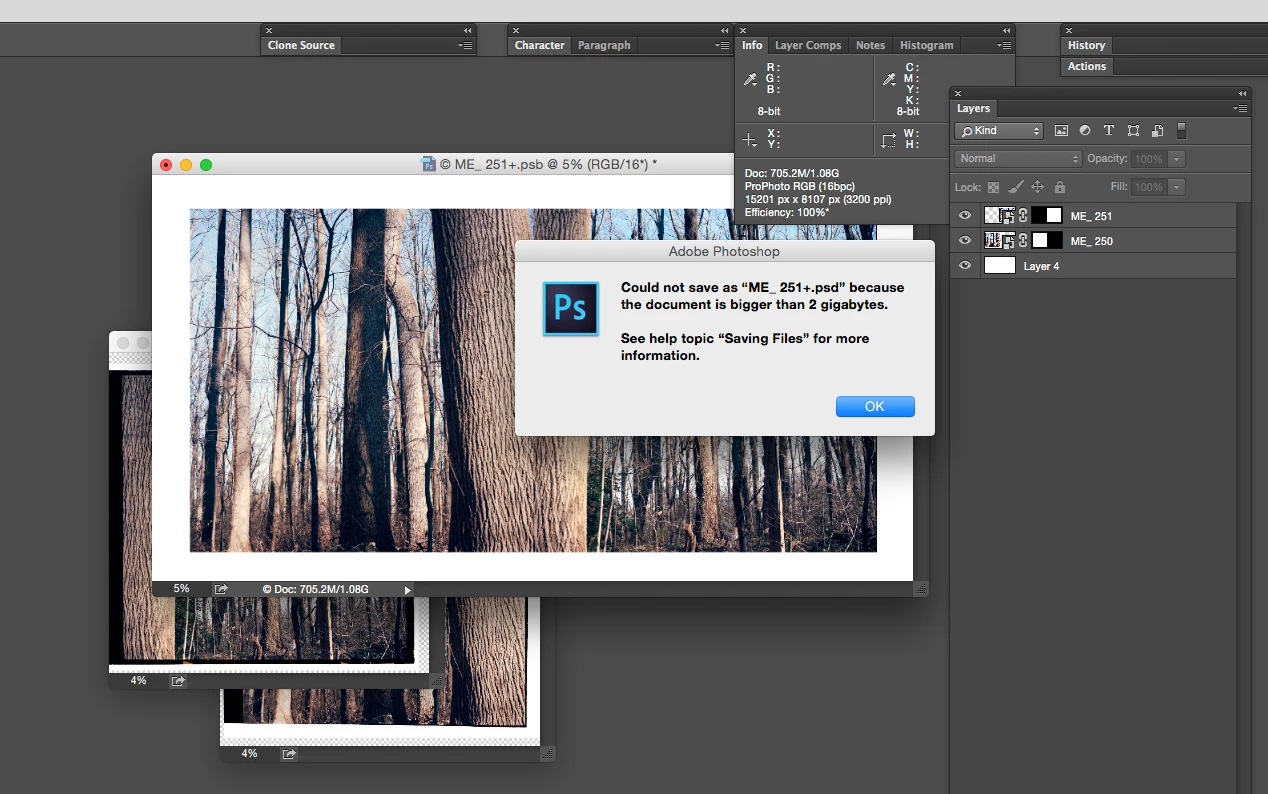The height and width of the screenshot is (794, 1268).
Task: Toggle the layer filtering on/off switch
Action: click(x=1181, y=131)
